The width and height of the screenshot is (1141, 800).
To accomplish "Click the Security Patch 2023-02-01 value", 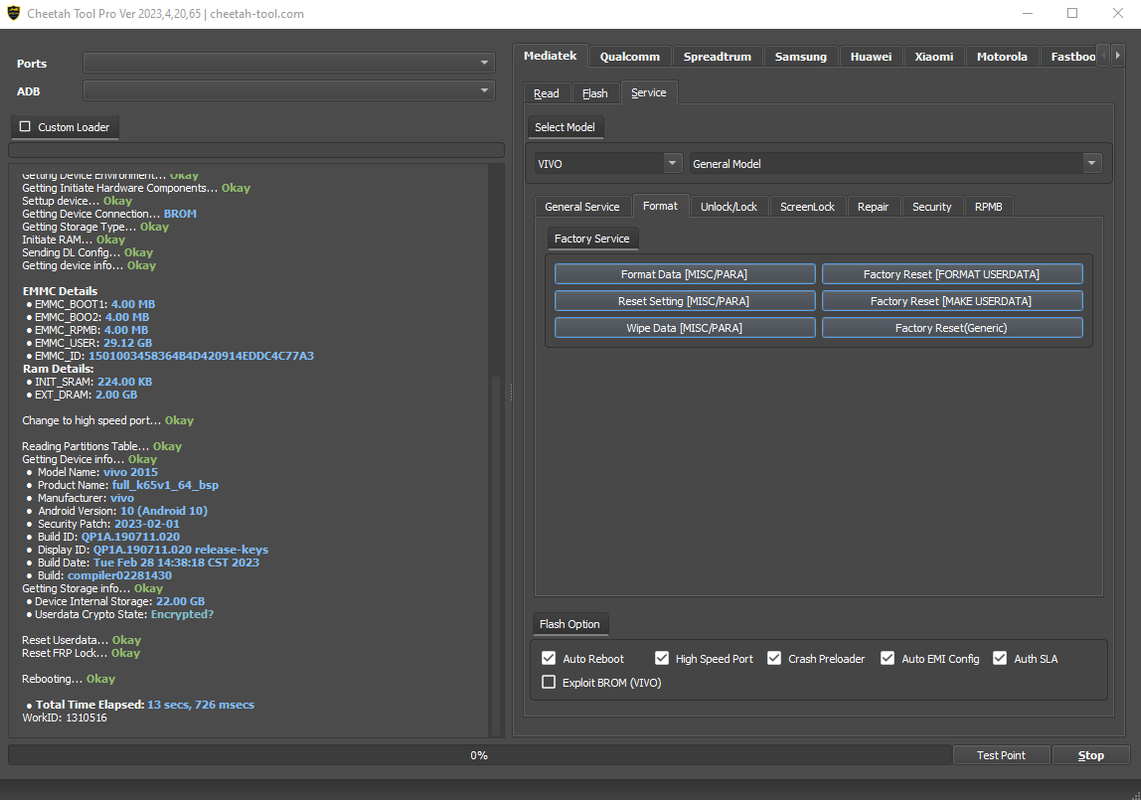I will tap(146, 524).
